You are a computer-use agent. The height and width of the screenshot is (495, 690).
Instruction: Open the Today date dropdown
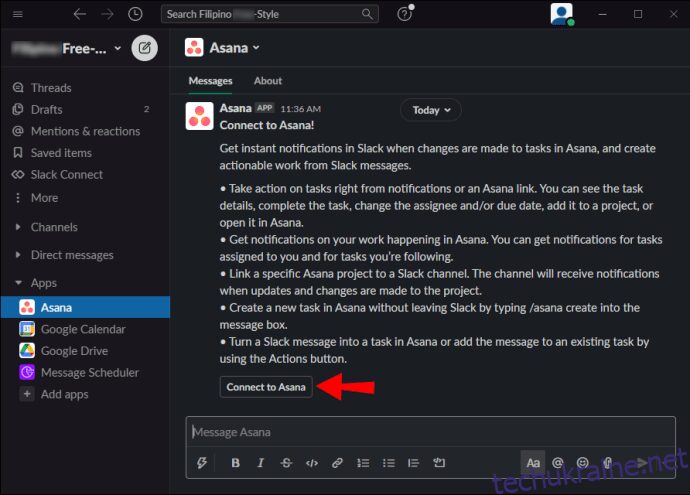(x=431, y=110)
